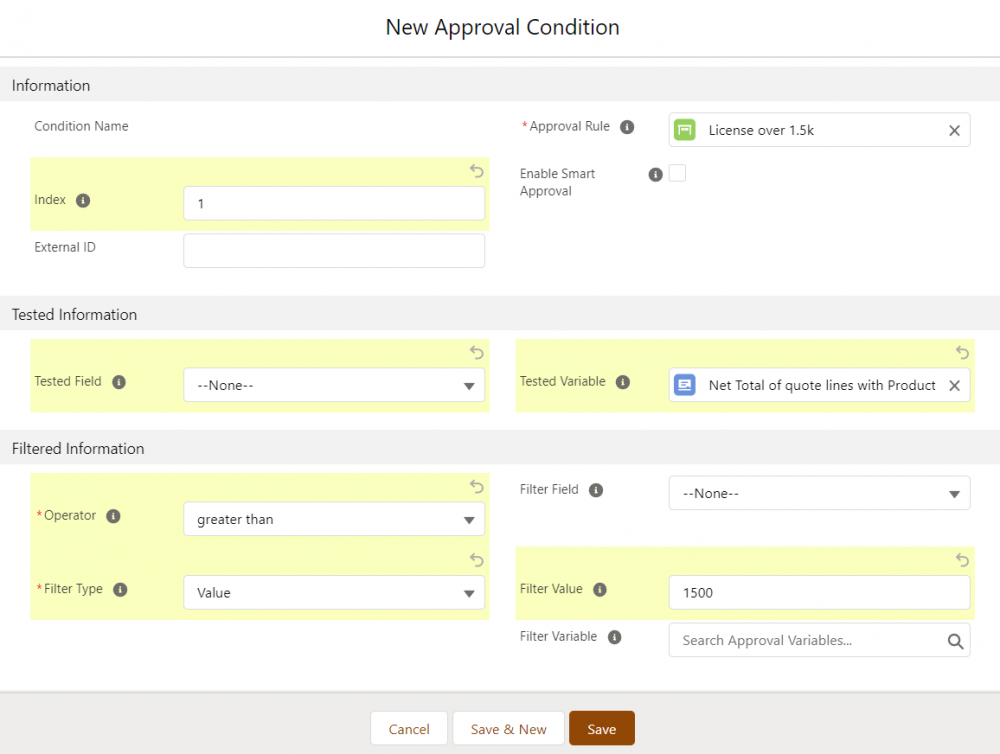
Task: Click the Search Approval Variables field
Action: coord(819,640)
